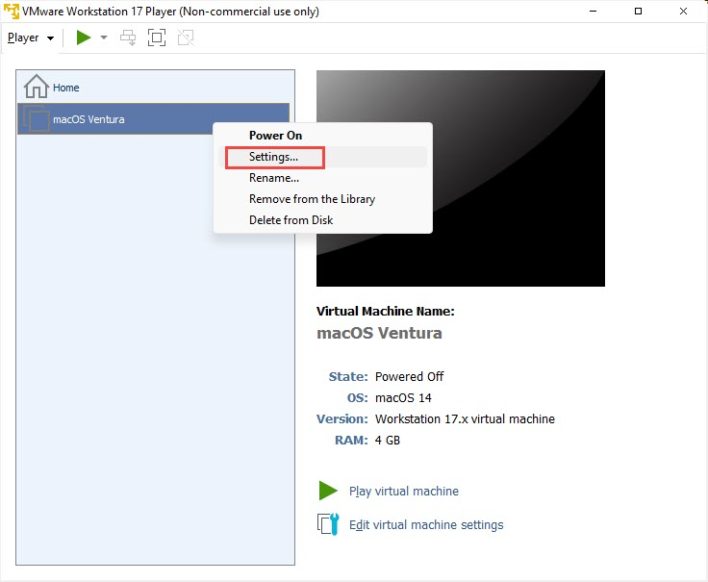Minimize the VMware Player window
This screenshot has height=582, width=708.
[x=593, y=11]
